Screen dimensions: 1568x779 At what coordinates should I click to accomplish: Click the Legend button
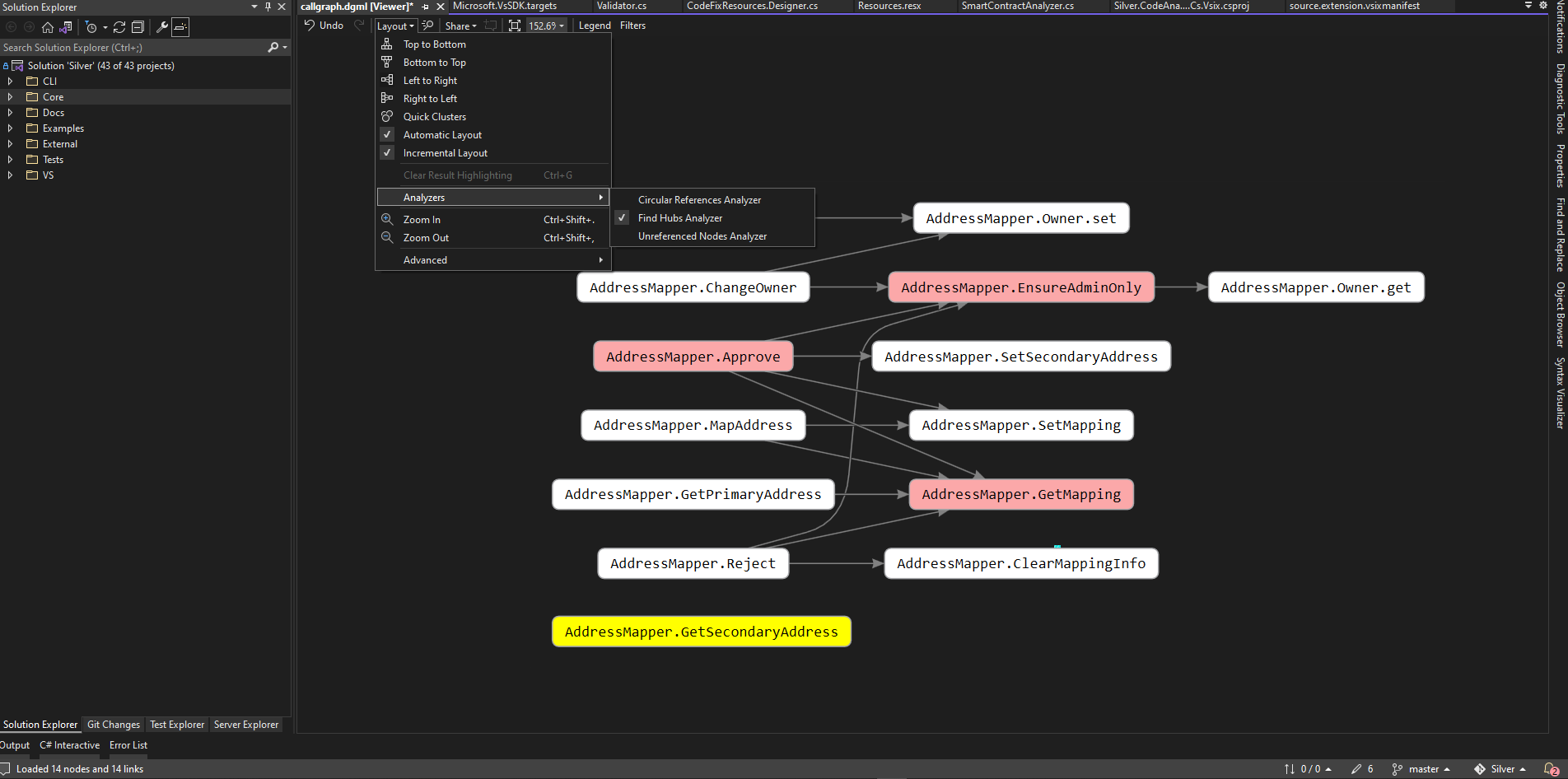coord(595,26)
